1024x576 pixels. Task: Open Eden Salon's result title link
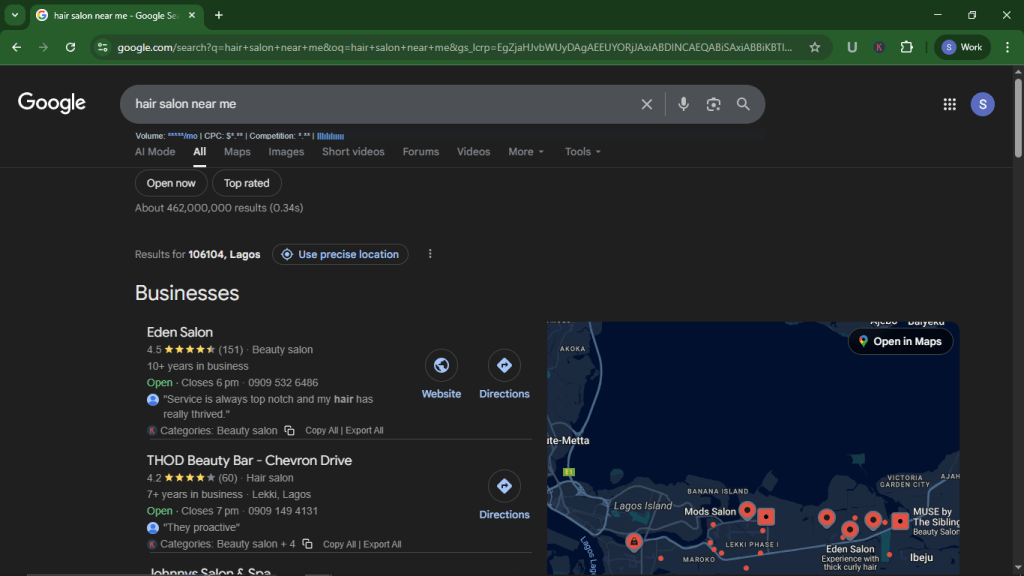pyautogui.click(x=178, y=331)
